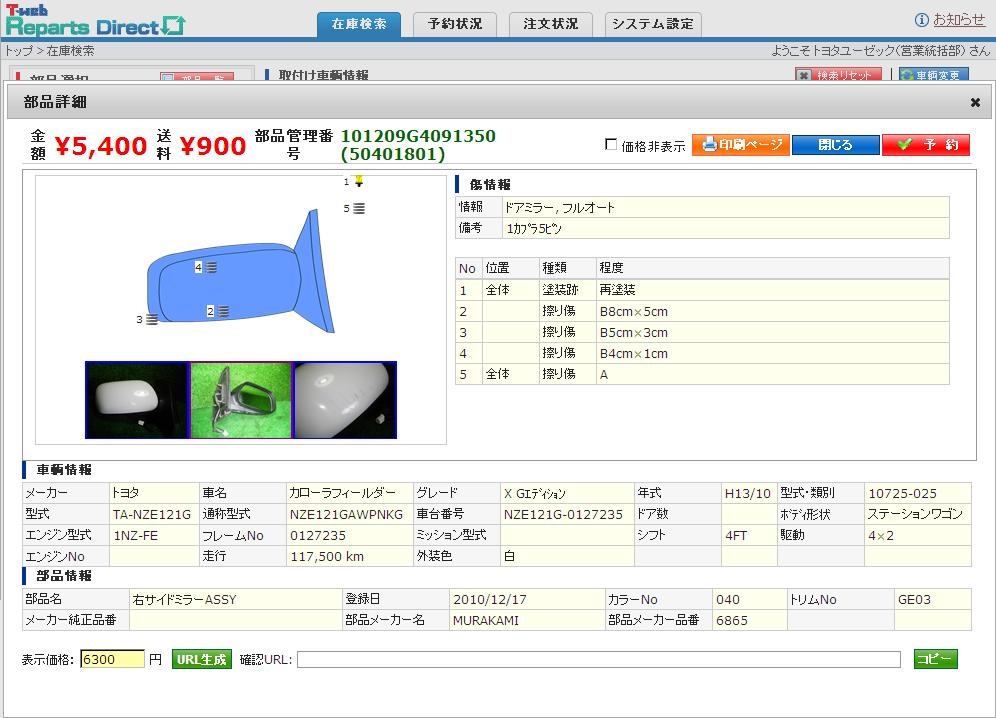Image resolution: width=996 pixels, height=718 pixels.
Task: Open the 予約状況 tab
Action: coord(455,24)
